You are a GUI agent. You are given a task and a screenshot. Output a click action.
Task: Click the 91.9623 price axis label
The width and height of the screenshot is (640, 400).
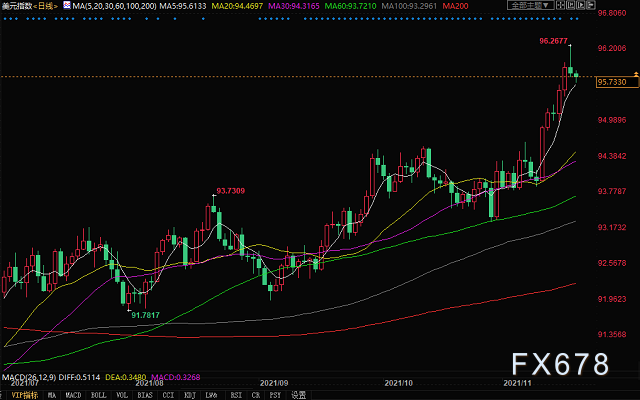click(612, 299)
